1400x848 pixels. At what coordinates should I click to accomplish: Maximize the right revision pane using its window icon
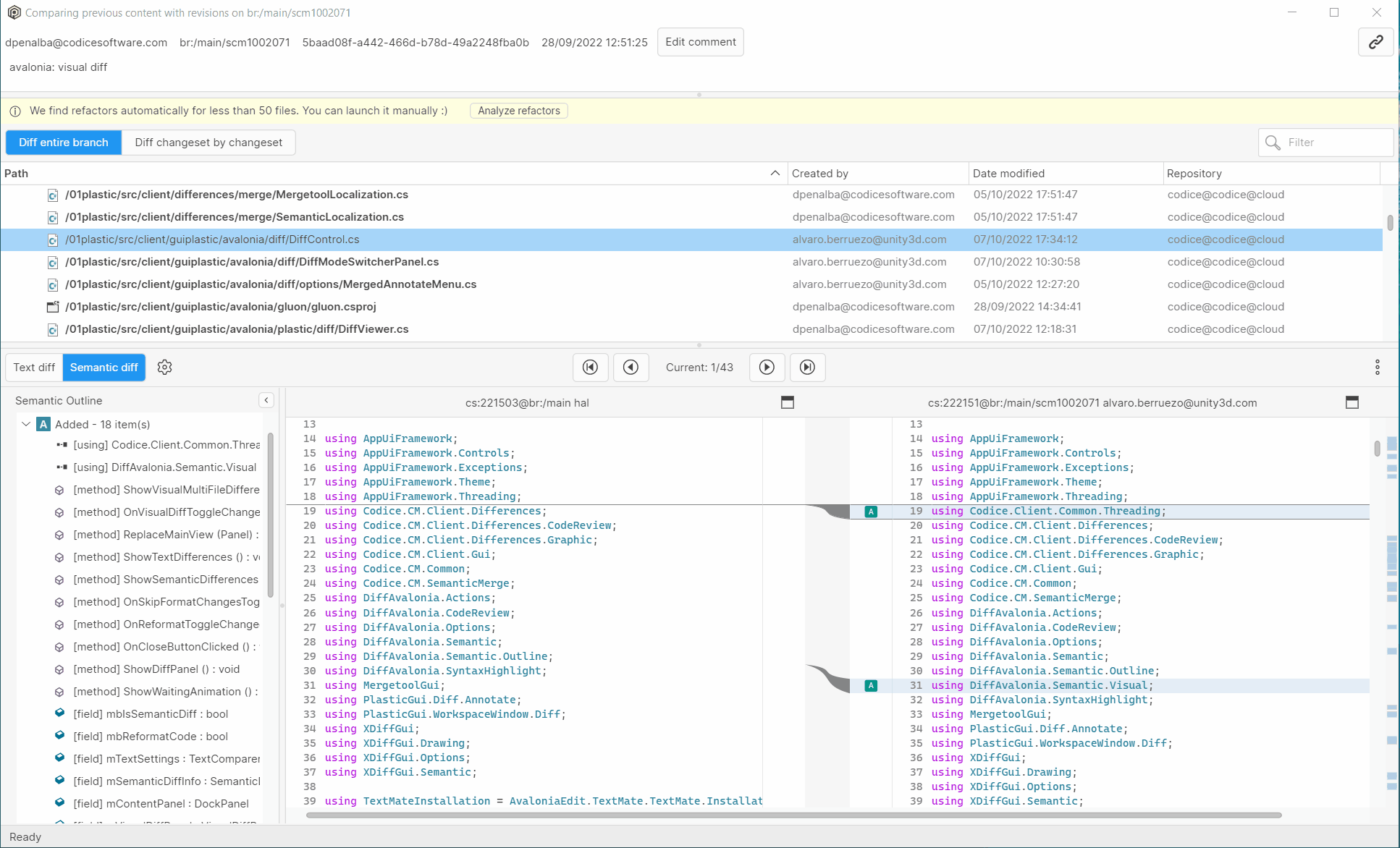click(1352, 402)
